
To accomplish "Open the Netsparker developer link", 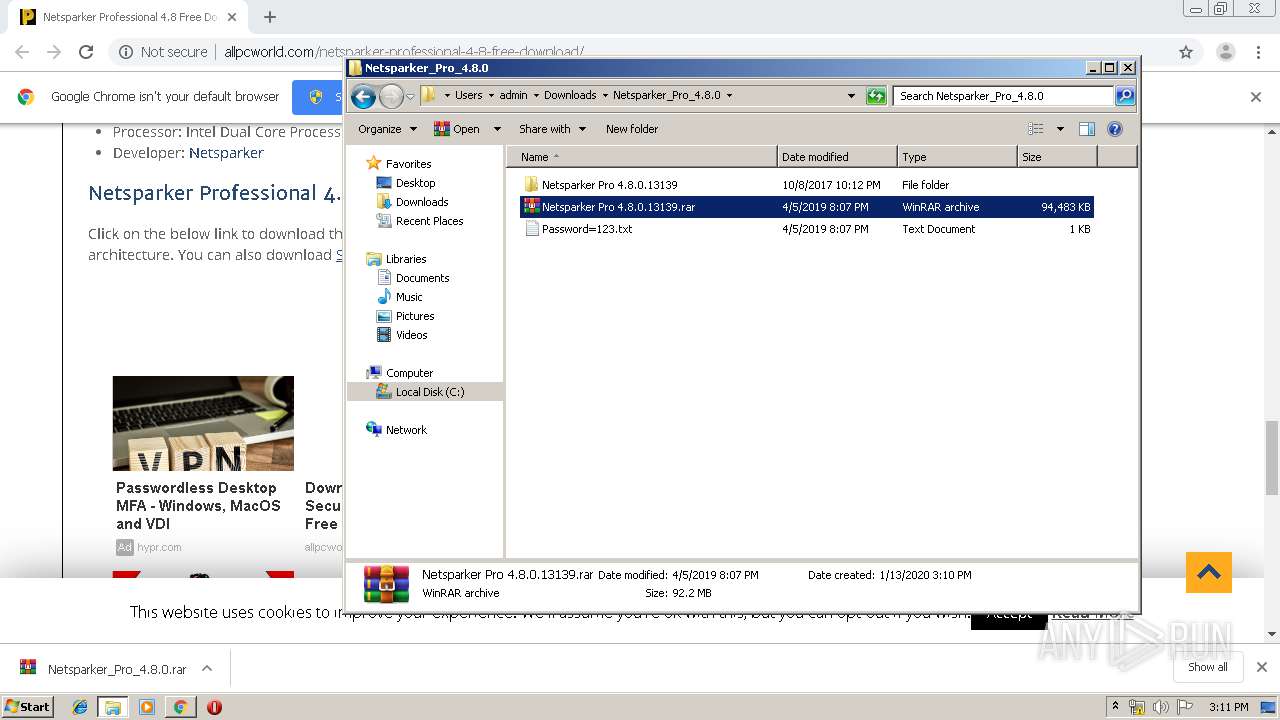I will (226, 153).
